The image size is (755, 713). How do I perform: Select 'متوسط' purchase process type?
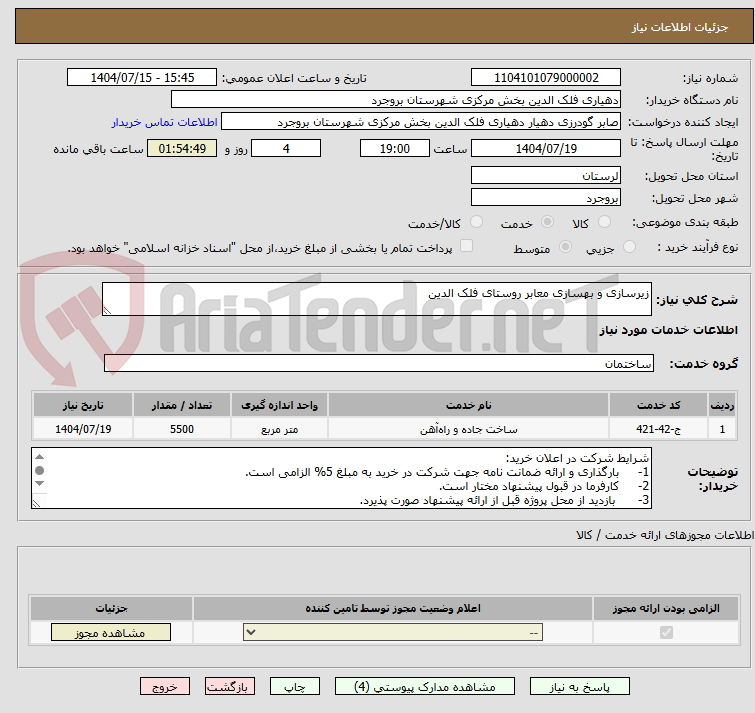tap(566, 247)
